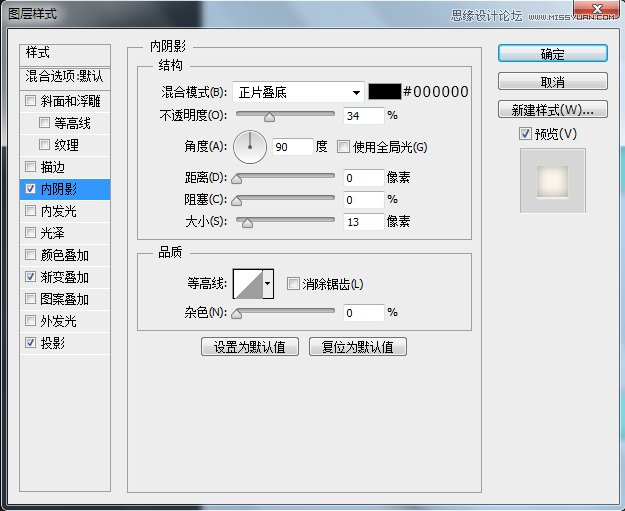Click the 不透明度 value field
The image size is (625, 511).
tap(364, 116)
